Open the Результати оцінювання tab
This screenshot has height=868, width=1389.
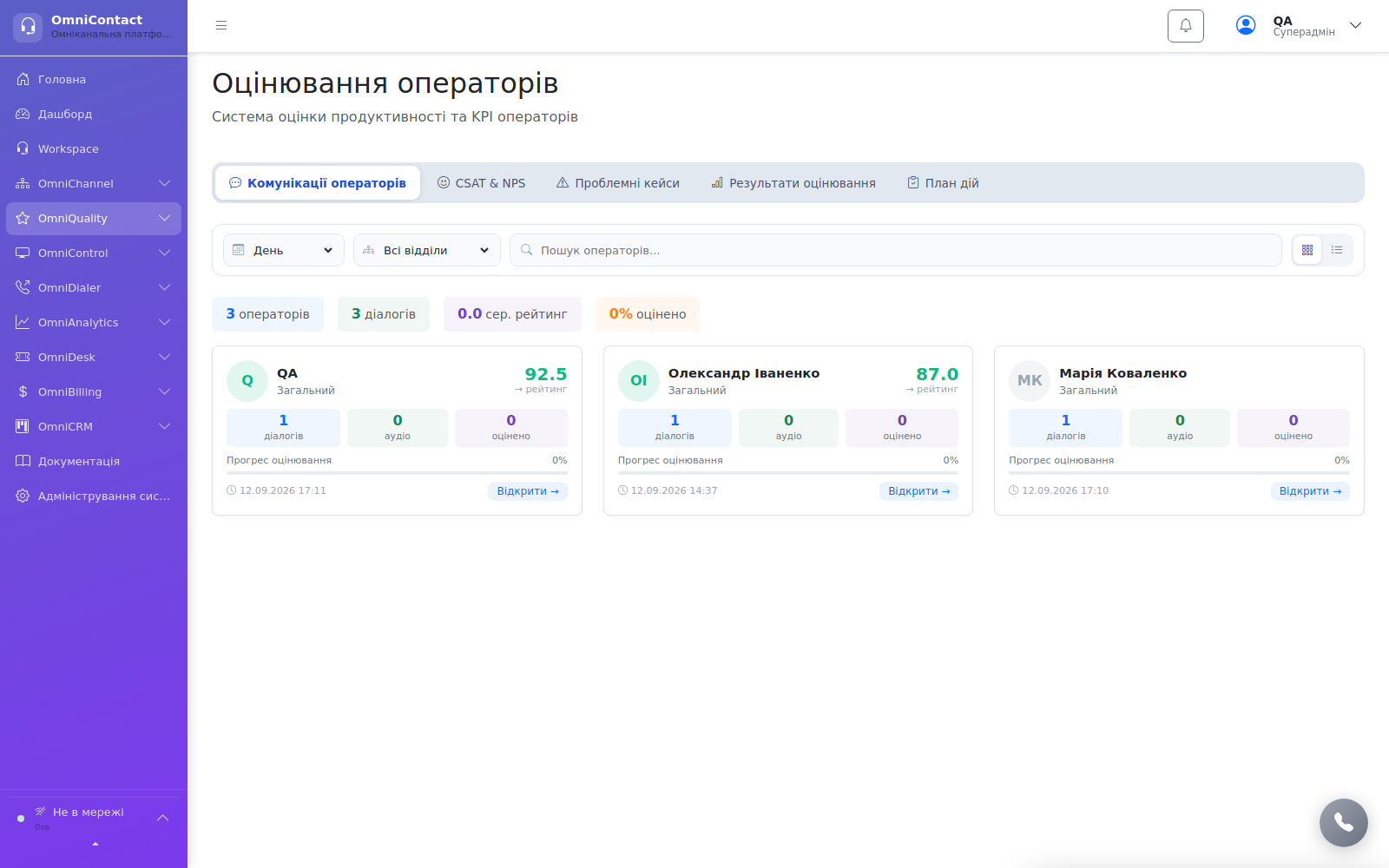[793, 183]
